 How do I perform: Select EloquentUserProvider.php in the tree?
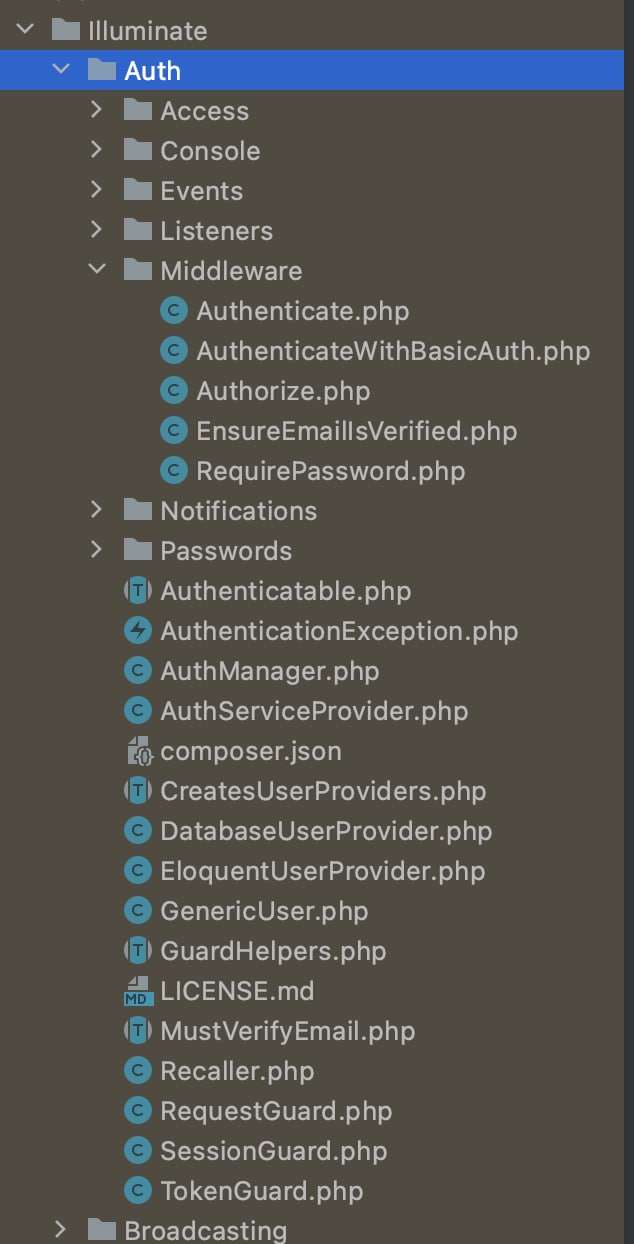(x=322, y=871)
